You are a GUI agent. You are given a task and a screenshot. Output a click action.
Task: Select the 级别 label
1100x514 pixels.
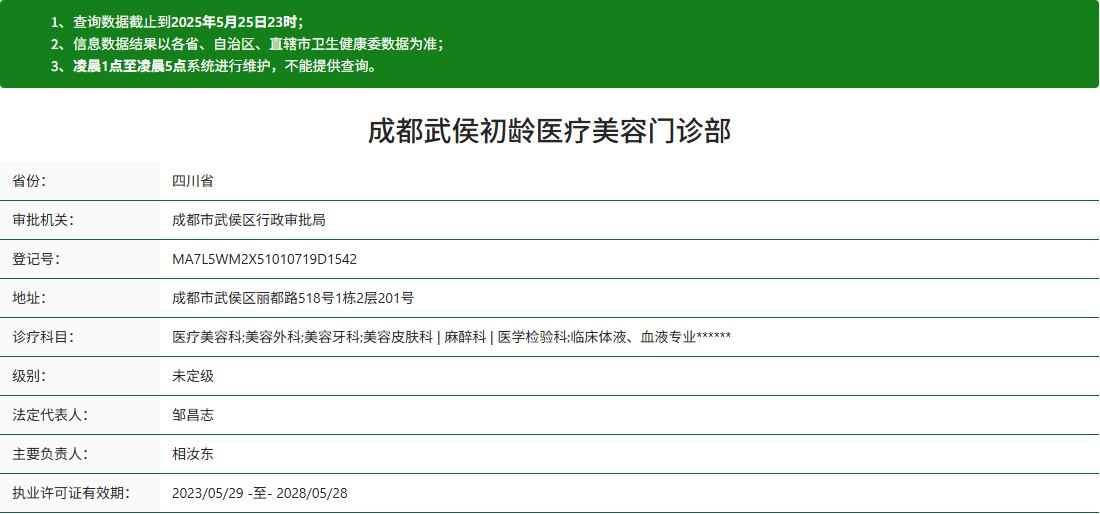[29, 376]
